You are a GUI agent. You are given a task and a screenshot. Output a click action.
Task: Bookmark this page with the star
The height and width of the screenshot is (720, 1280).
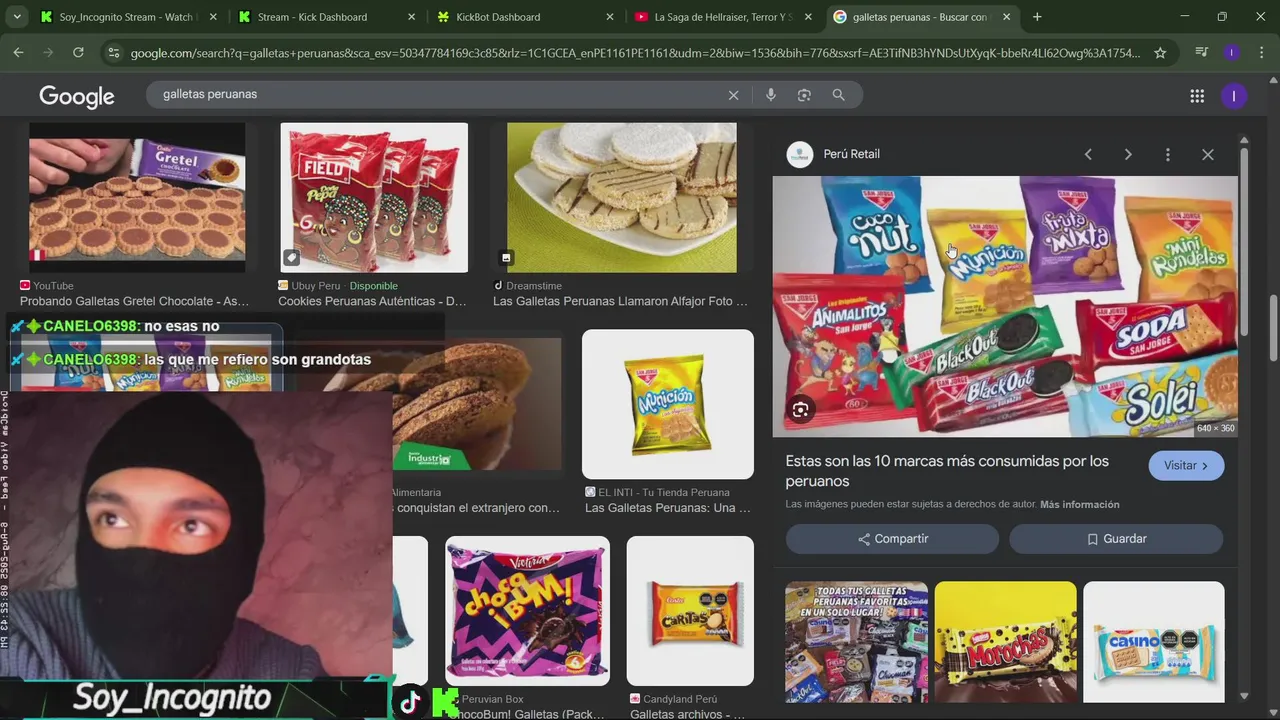pyautogui.click(x=1160, y=53)
